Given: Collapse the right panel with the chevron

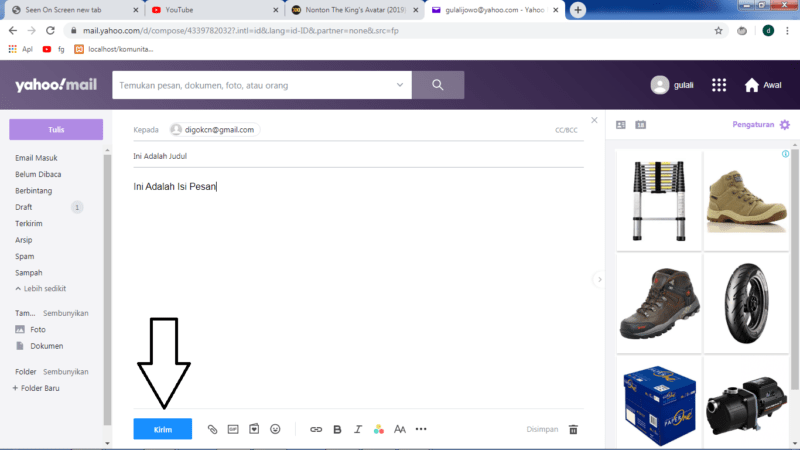Looking at the screenshot, I should (x=599, y=280).
